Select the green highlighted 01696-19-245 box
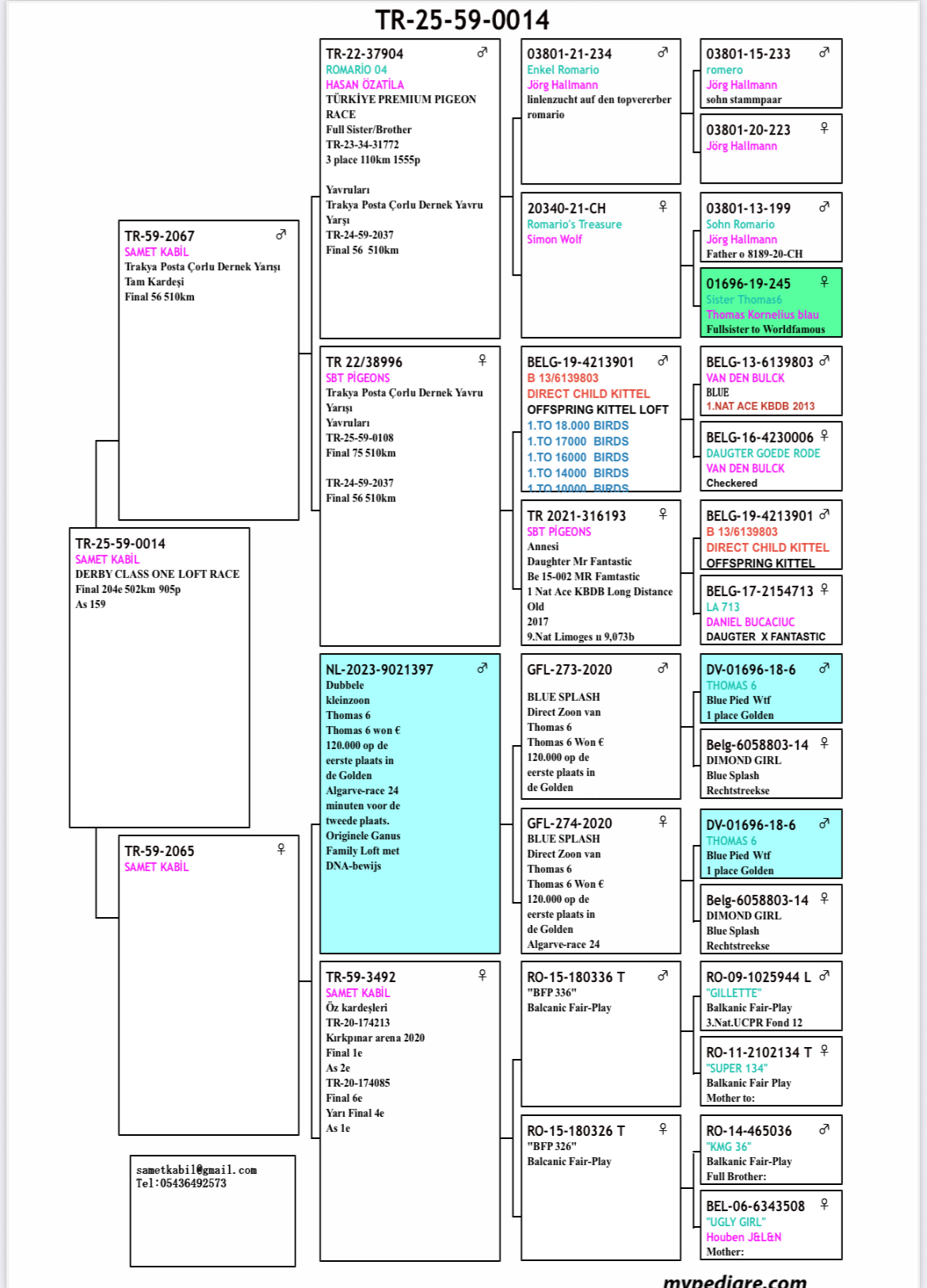 pos(770,304)
